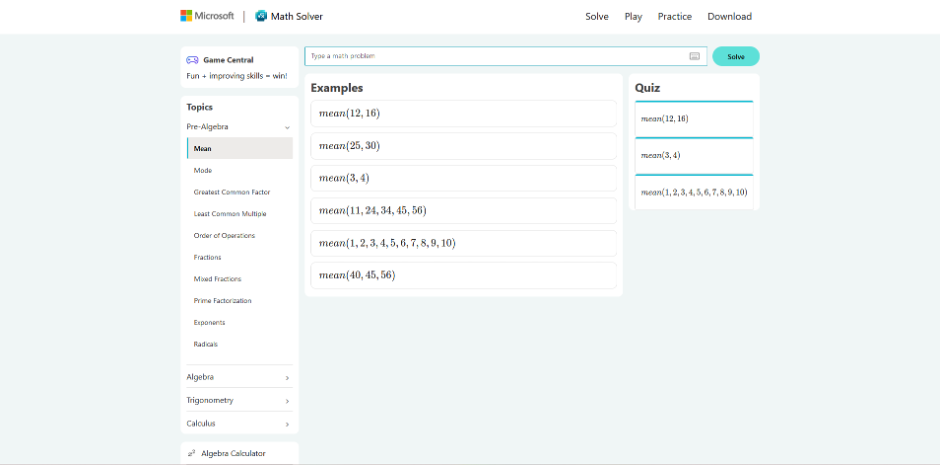The width and height of the screenshot is (941, 466).
Task: Open example mean(40, 45, 56)
Action: pos(463,275)
